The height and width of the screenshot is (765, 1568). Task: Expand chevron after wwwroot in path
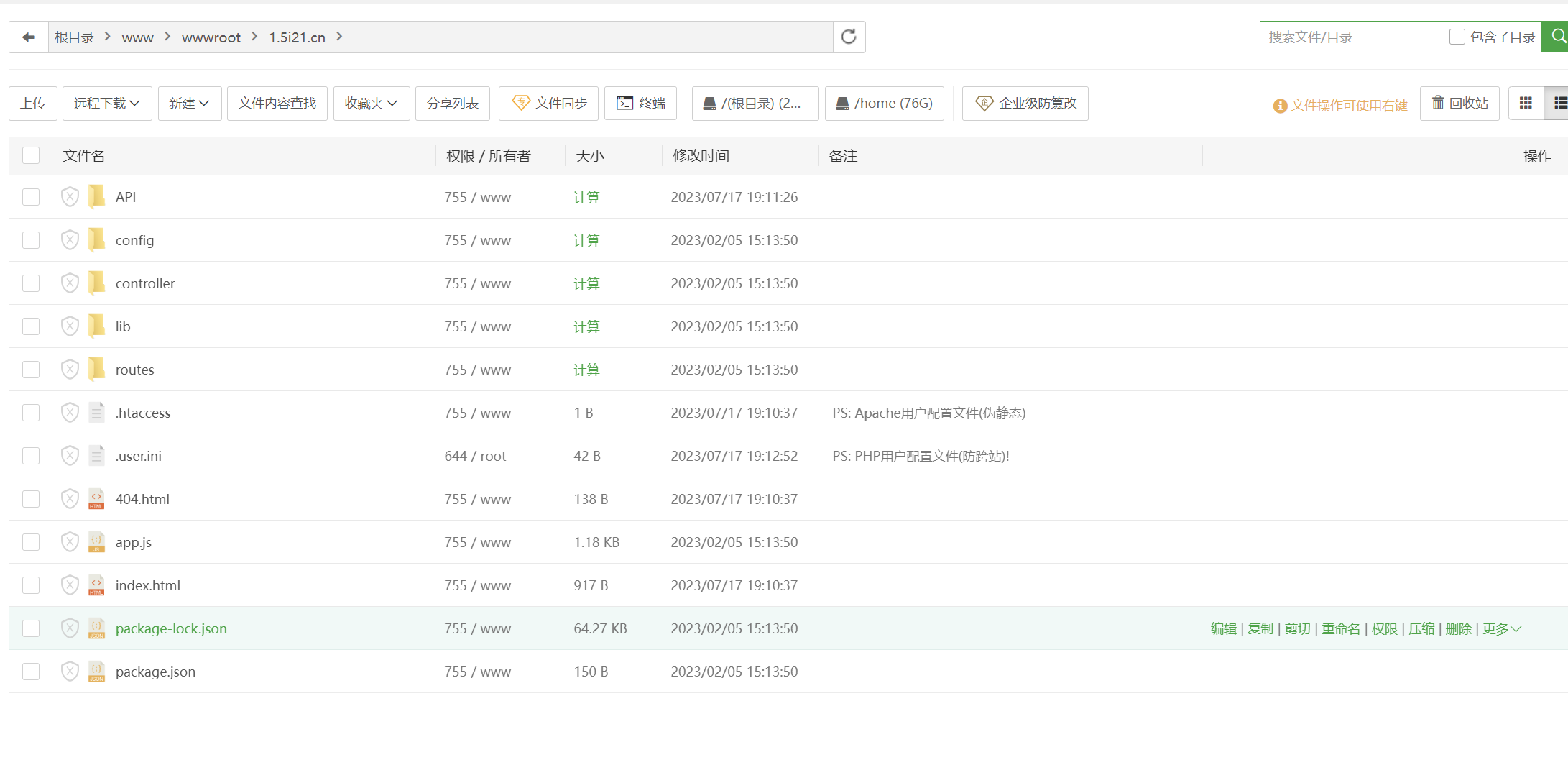pos(254,37)
